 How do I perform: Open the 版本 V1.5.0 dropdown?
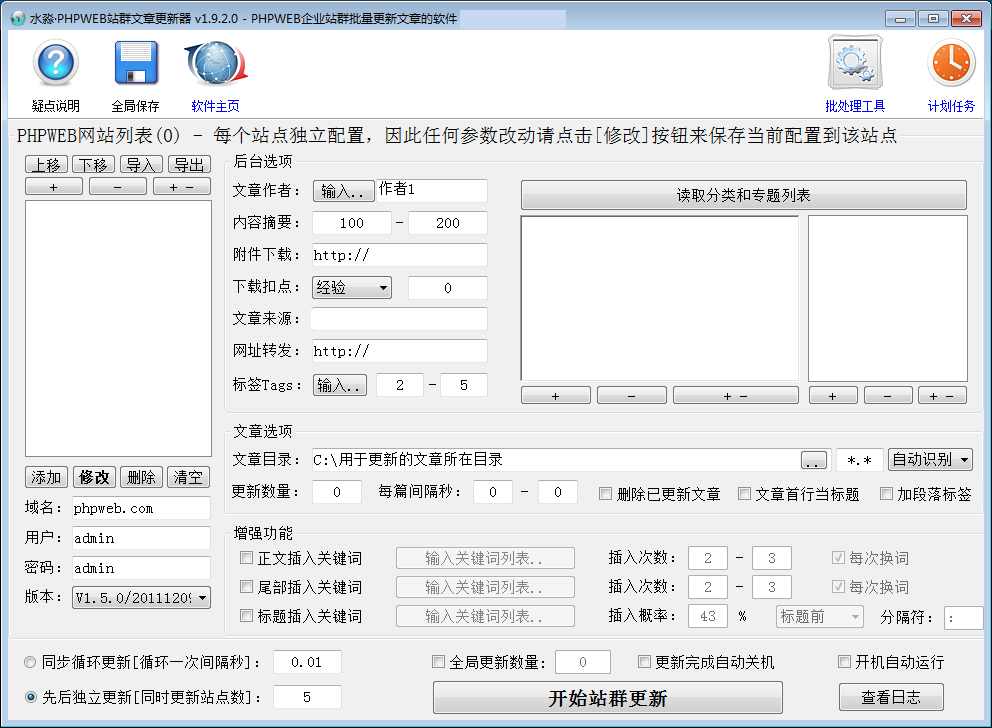click(141, 597)
